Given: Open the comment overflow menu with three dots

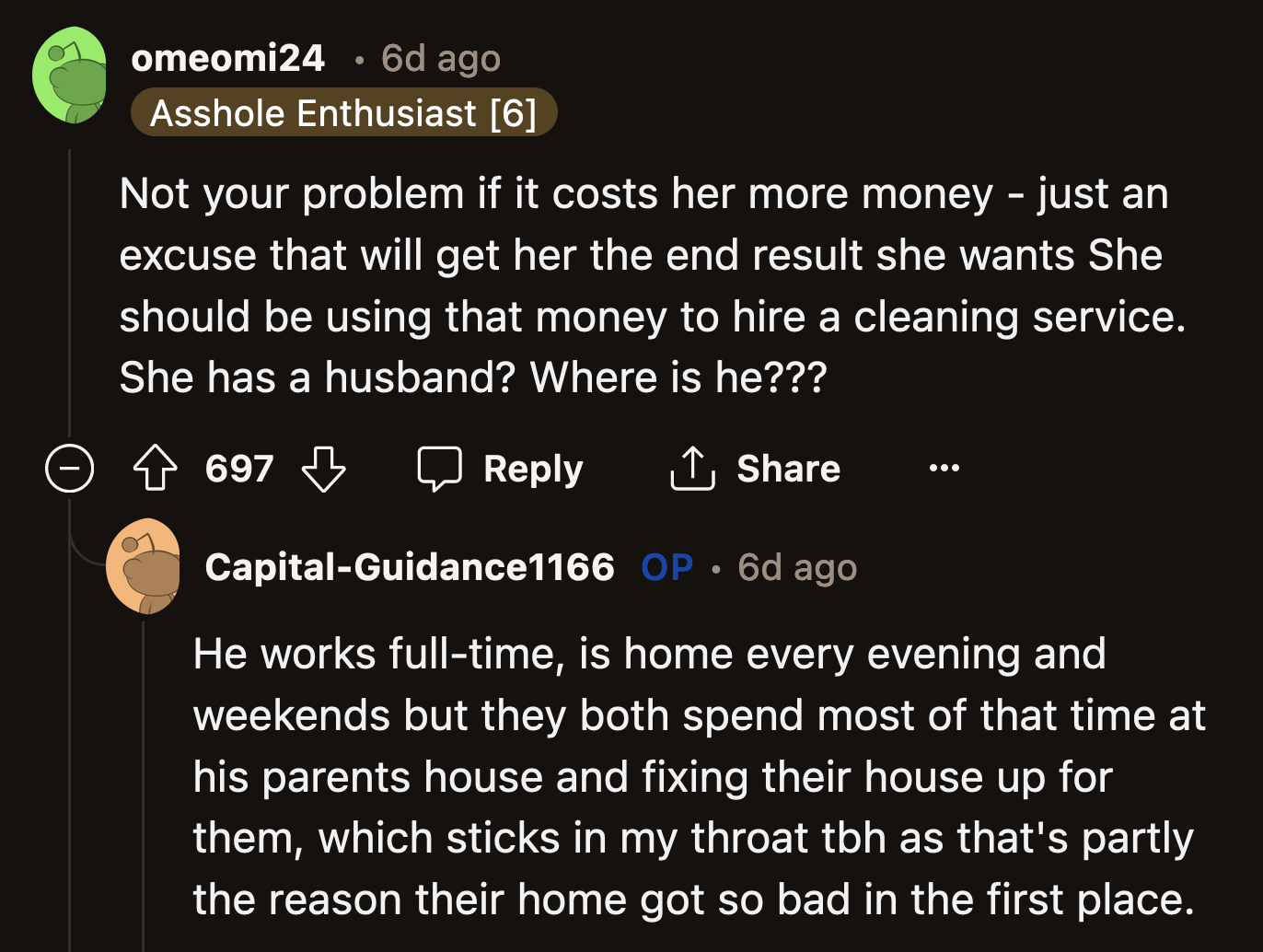Looking at the screenshot, I should coord(944,468).
